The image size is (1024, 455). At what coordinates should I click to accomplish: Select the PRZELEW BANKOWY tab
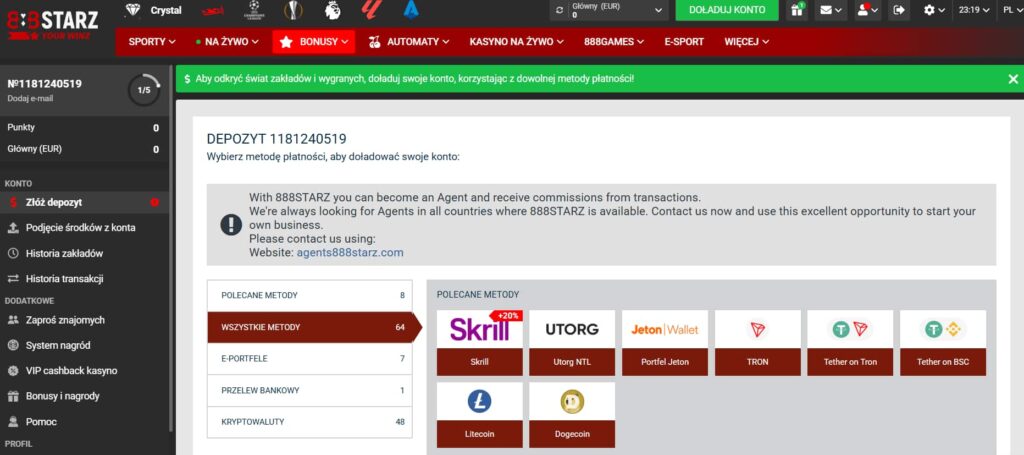(x=310, y=390)
